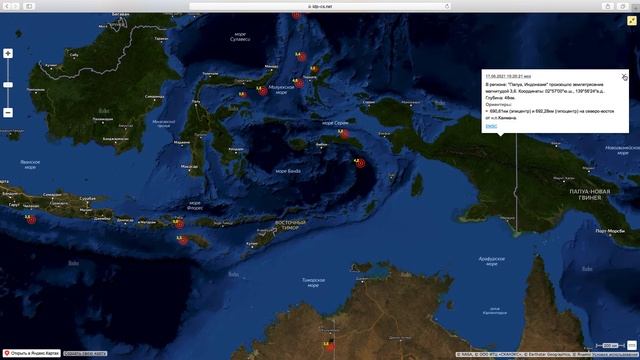Select the earthquake marker on Sumba island
640x360 pixels.
(x=183, y=240)
